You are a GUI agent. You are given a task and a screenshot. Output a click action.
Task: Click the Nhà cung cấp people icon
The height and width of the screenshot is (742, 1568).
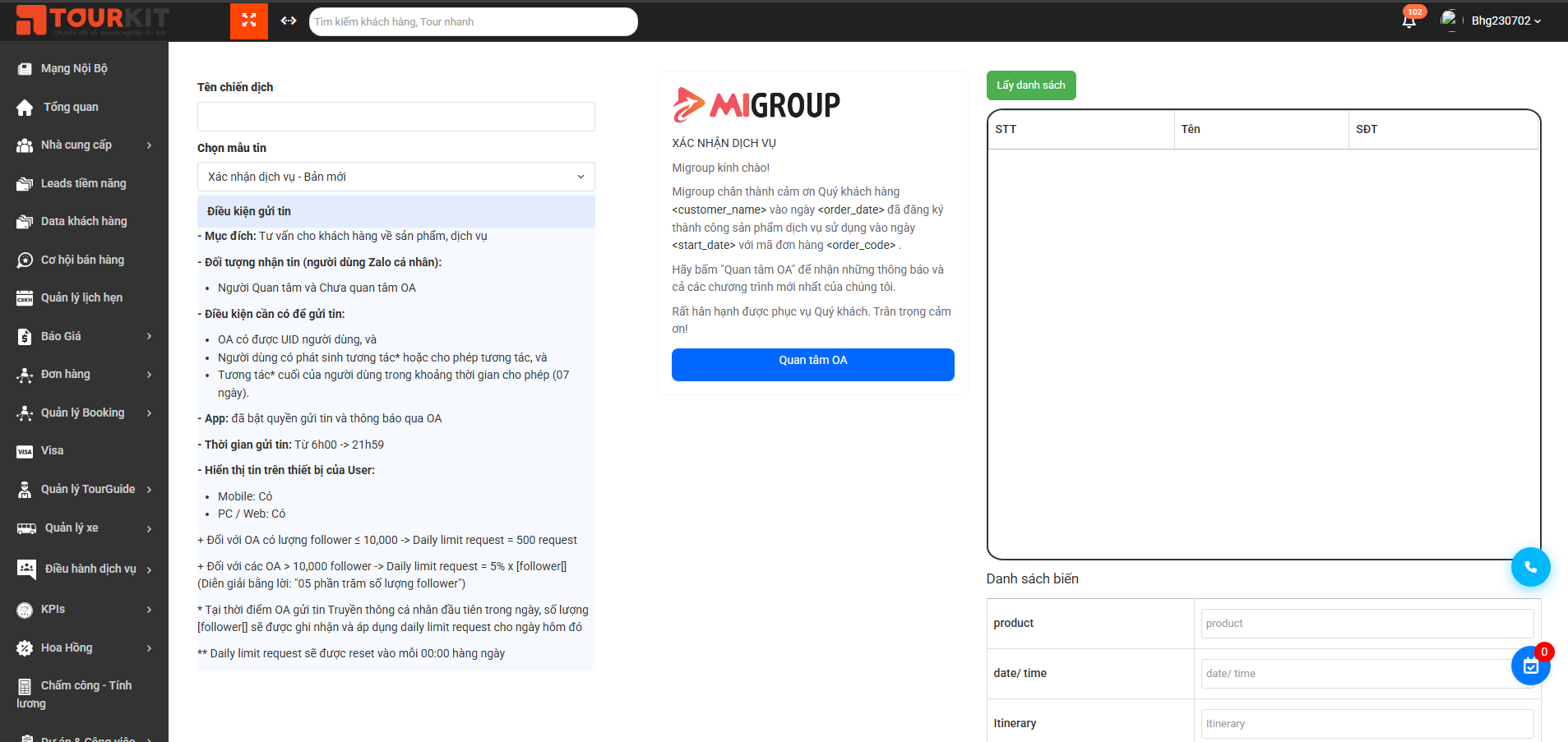[x=25, y=145]
